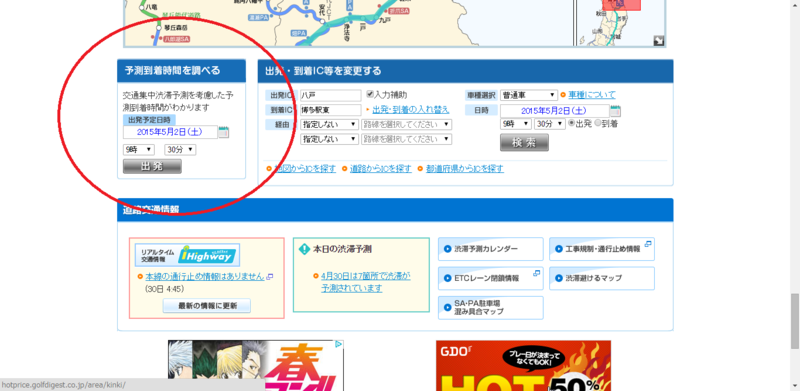The image size is (800, 391).
Task: Click 最新の情報に更新 button
Action: [207, 306]
